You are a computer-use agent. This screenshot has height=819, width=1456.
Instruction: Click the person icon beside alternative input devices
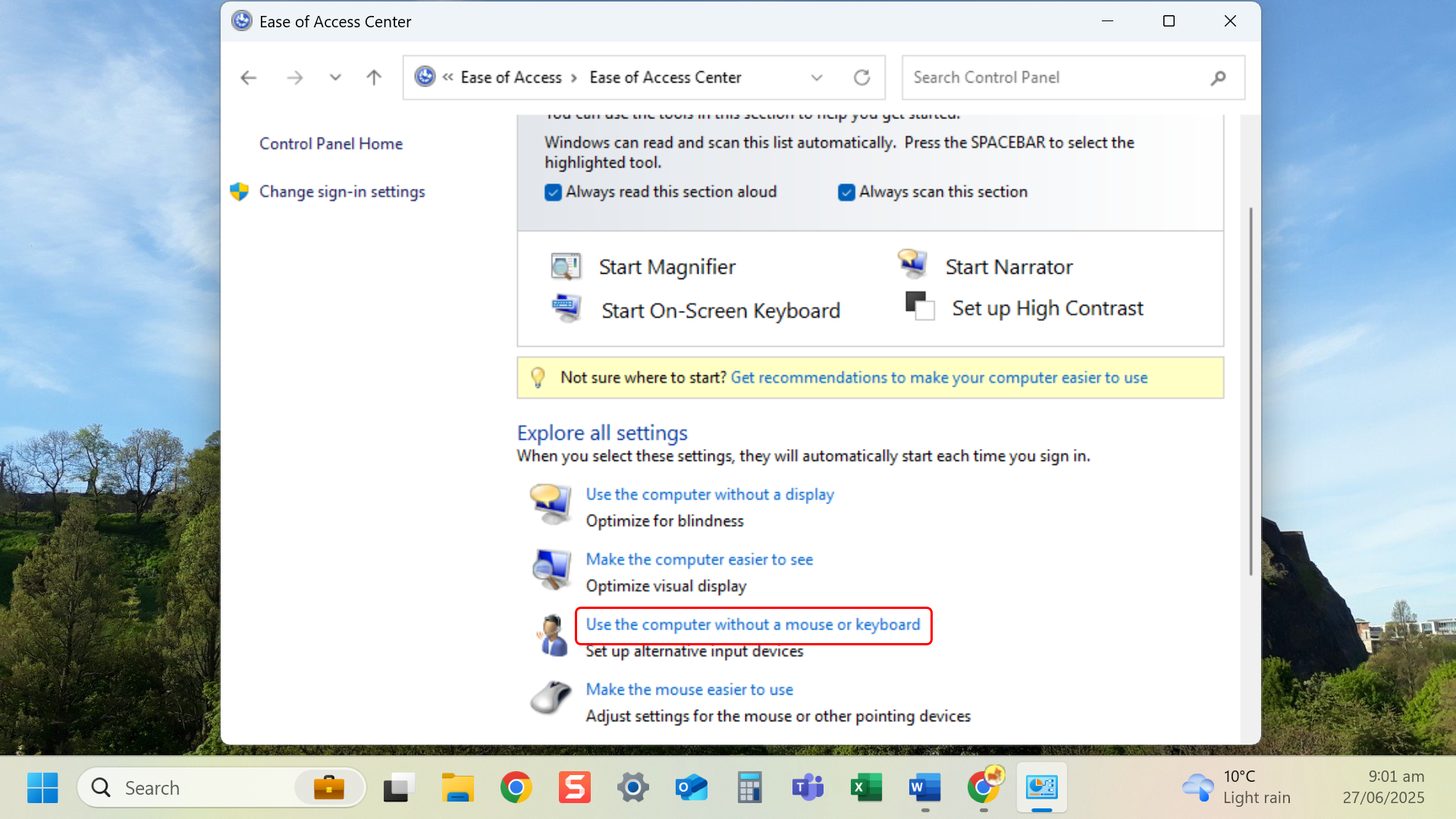tap(552, 635)
